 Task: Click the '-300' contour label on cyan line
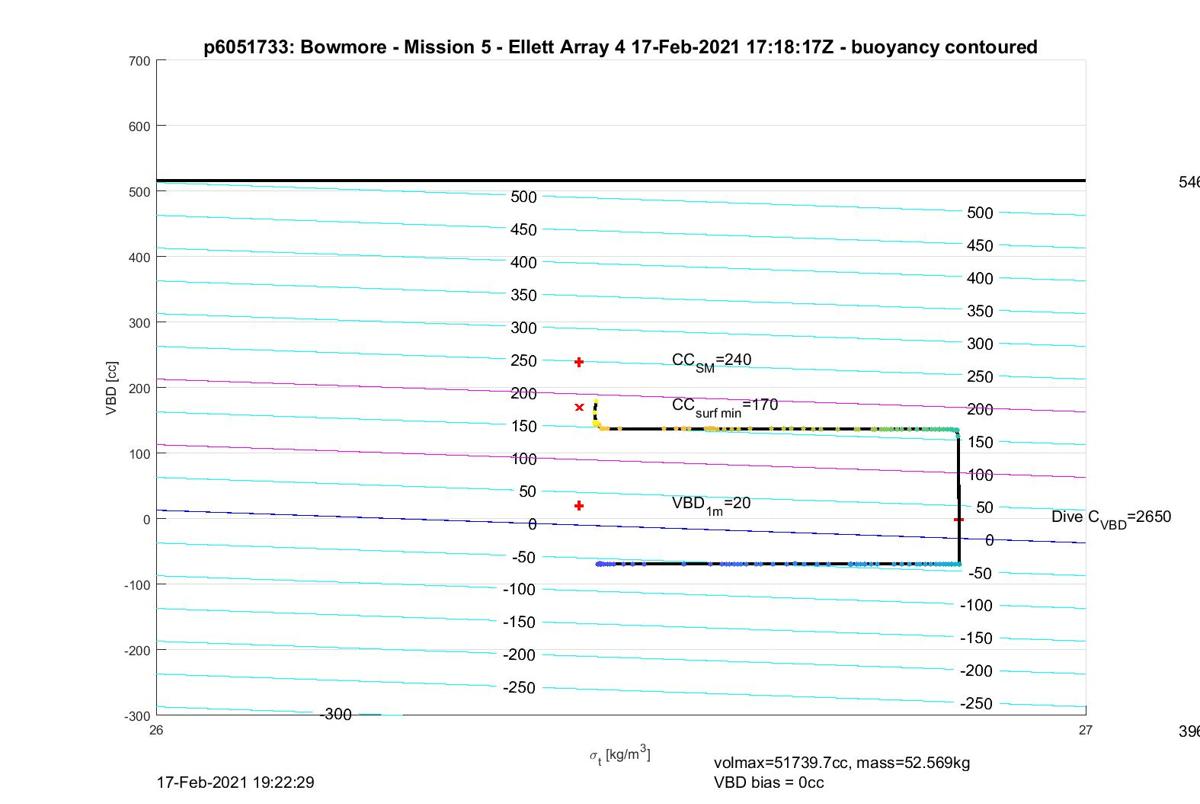pos(336,714)
